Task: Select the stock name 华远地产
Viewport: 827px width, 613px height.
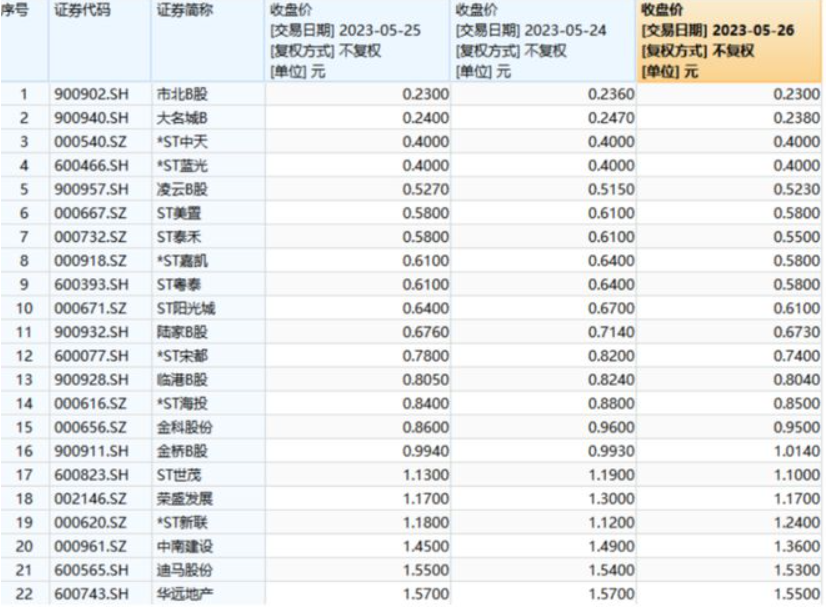Action: (x=185, y=594)
